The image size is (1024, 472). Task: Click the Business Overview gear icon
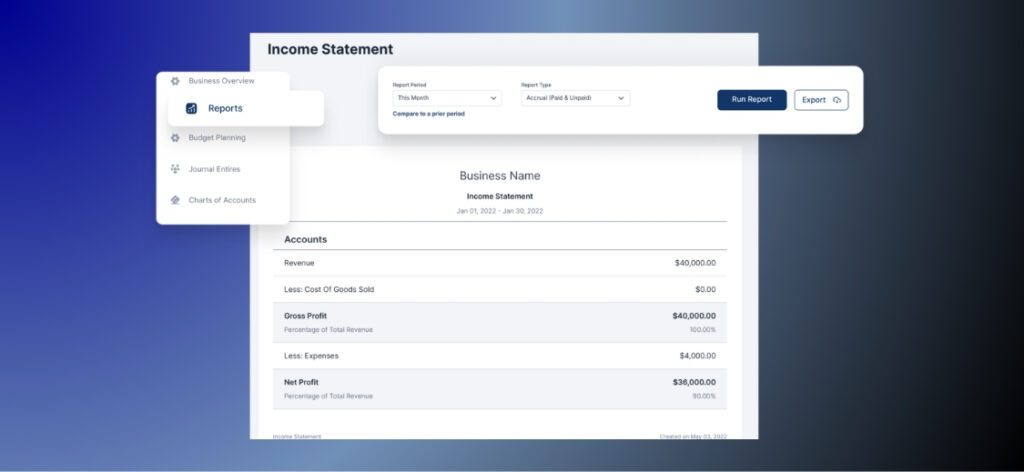coord(175,81)
